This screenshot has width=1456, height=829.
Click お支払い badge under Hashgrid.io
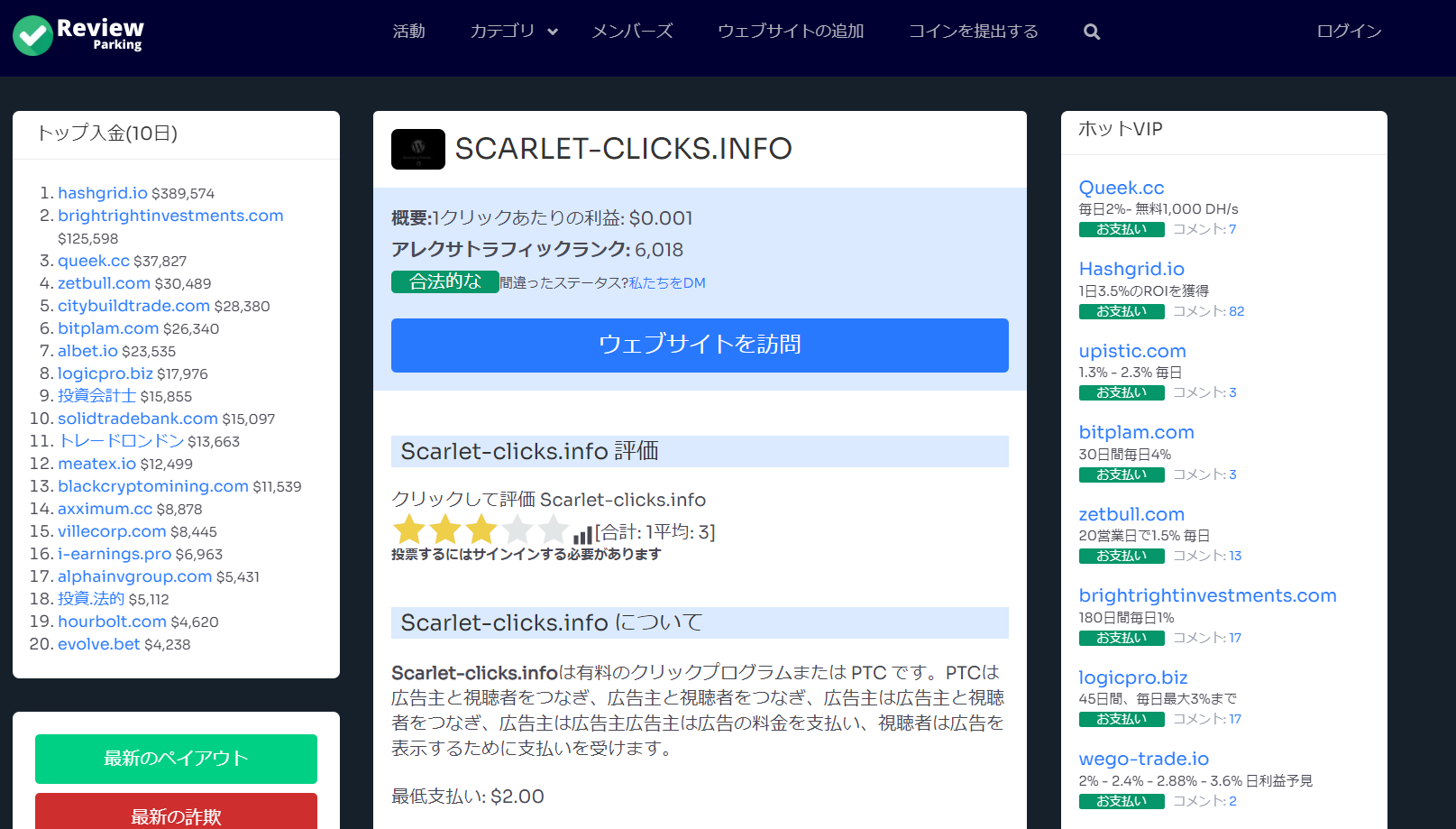[x=1122, y=312]
